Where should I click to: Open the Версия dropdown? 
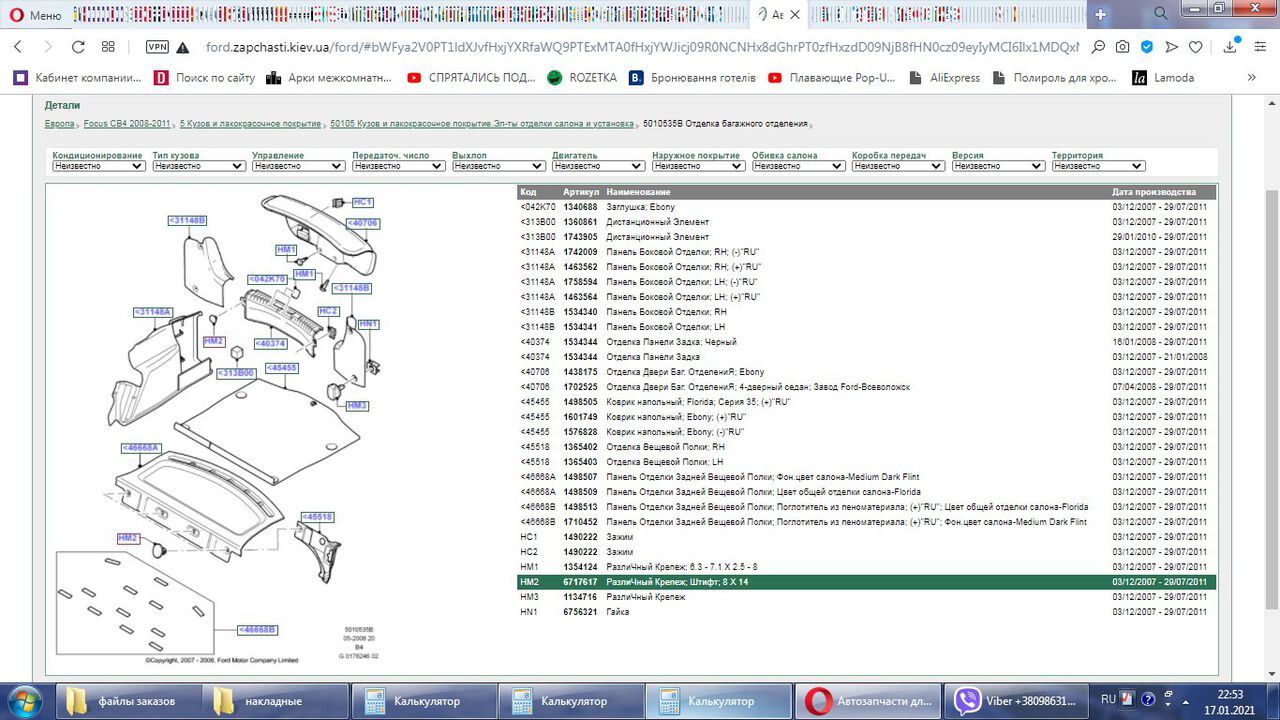click(998, 166)
